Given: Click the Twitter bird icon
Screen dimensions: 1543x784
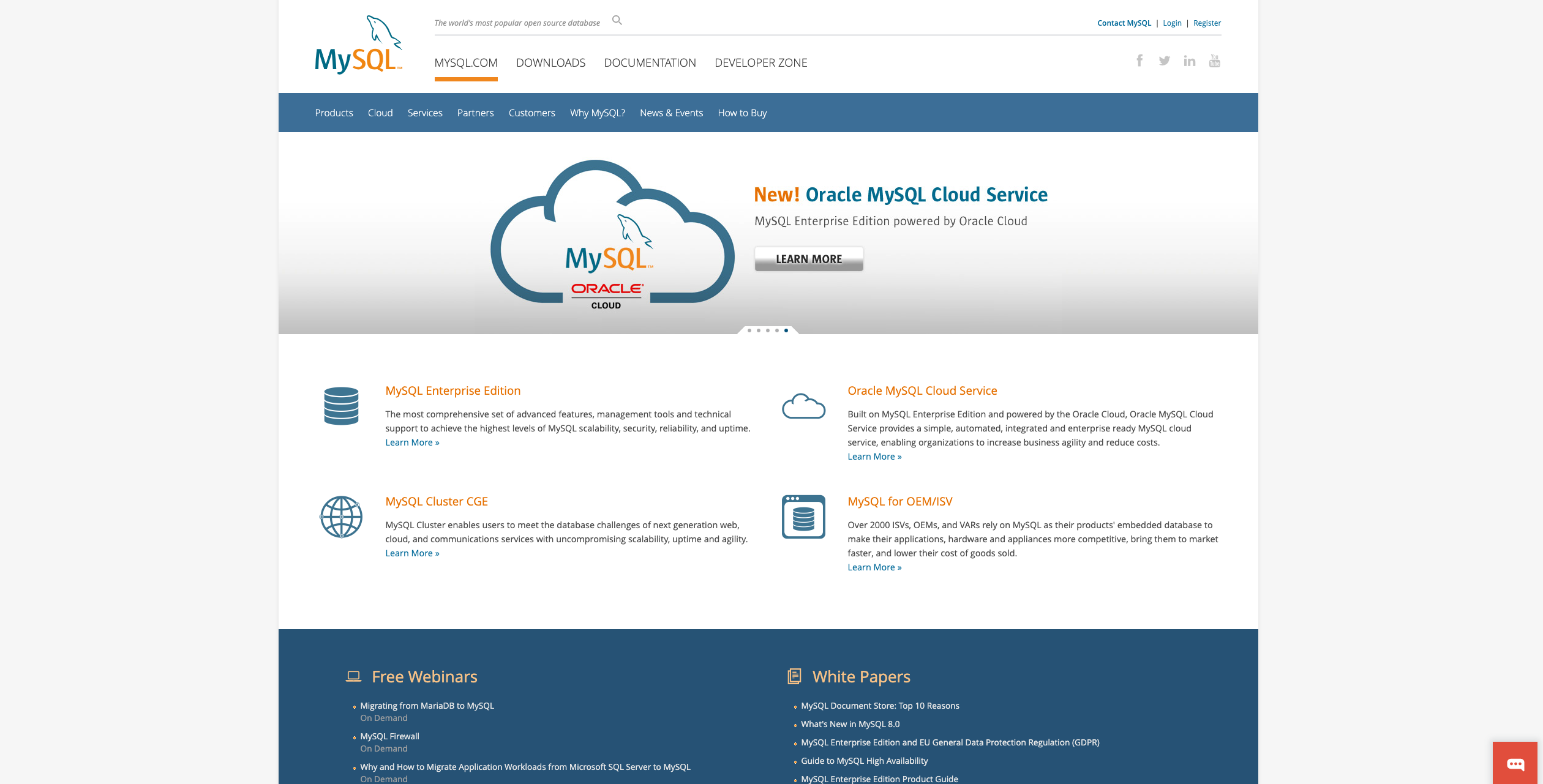Looking at the screenshot, I should pyautogui.click(x=1164, y=61).
